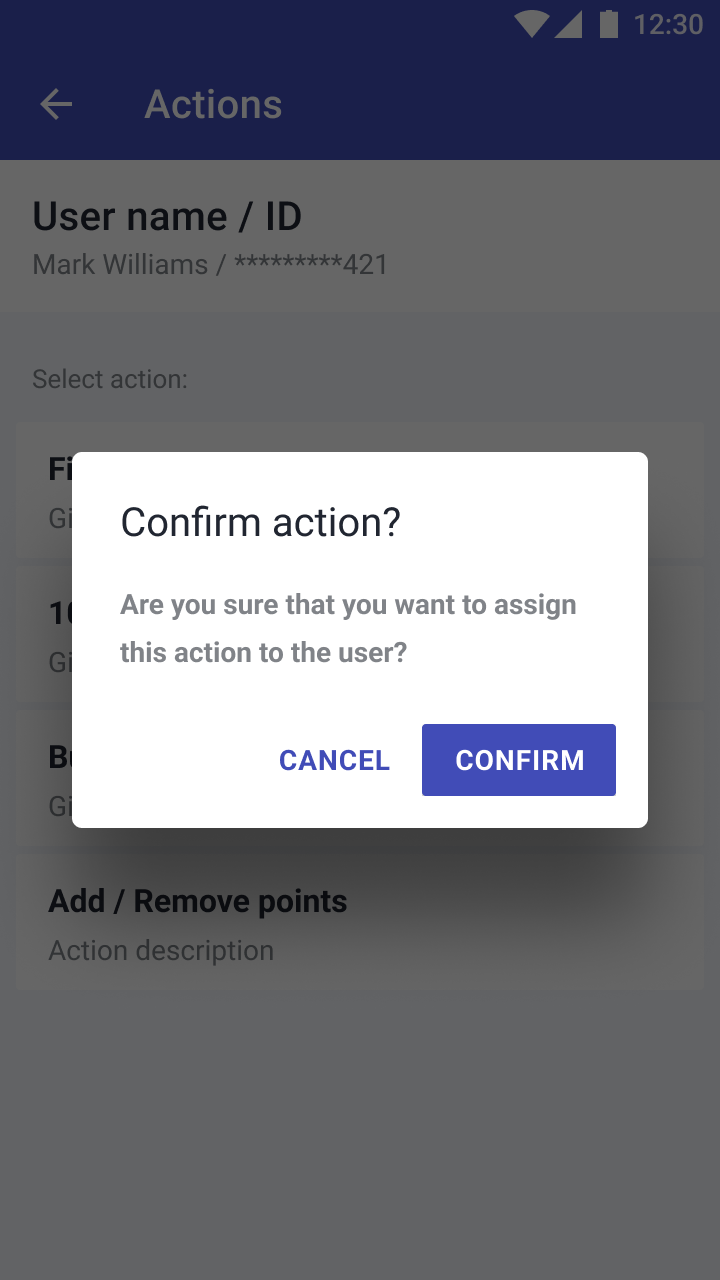Select the Actions header title

(x=213, y=104)
